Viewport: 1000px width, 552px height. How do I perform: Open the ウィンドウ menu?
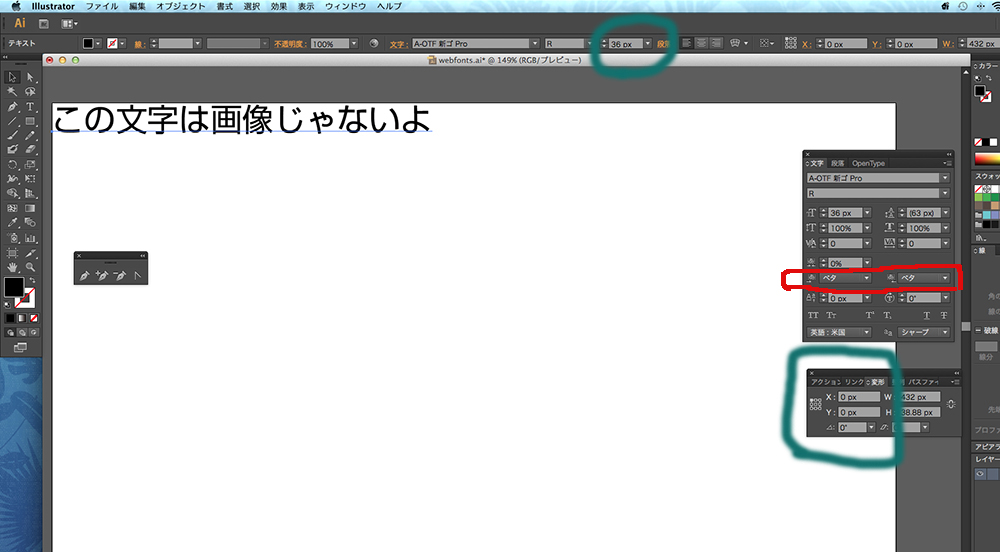click(346, 6)
